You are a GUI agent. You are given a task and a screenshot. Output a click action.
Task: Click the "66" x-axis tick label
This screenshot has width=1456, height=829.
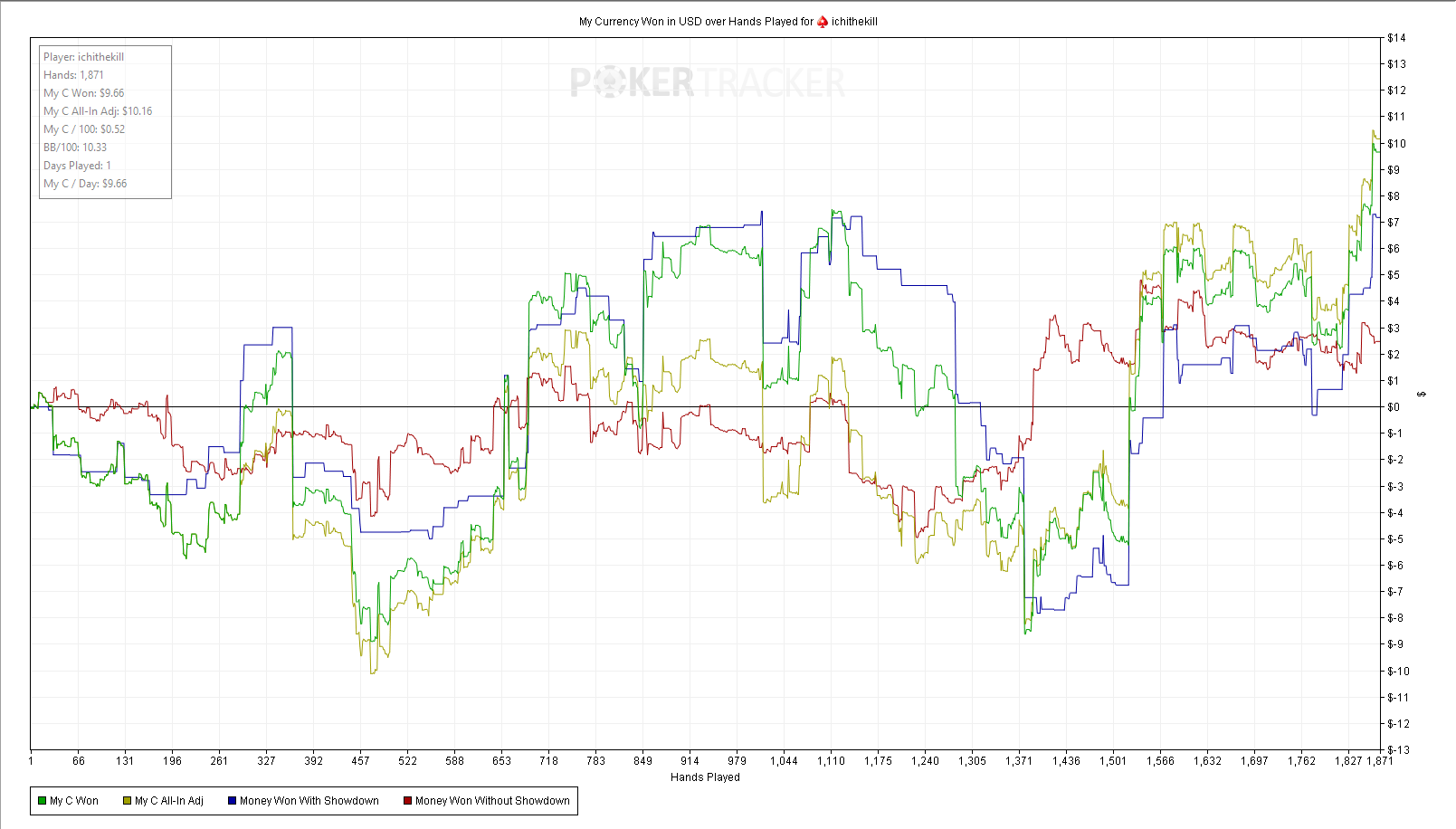point(79,761)
